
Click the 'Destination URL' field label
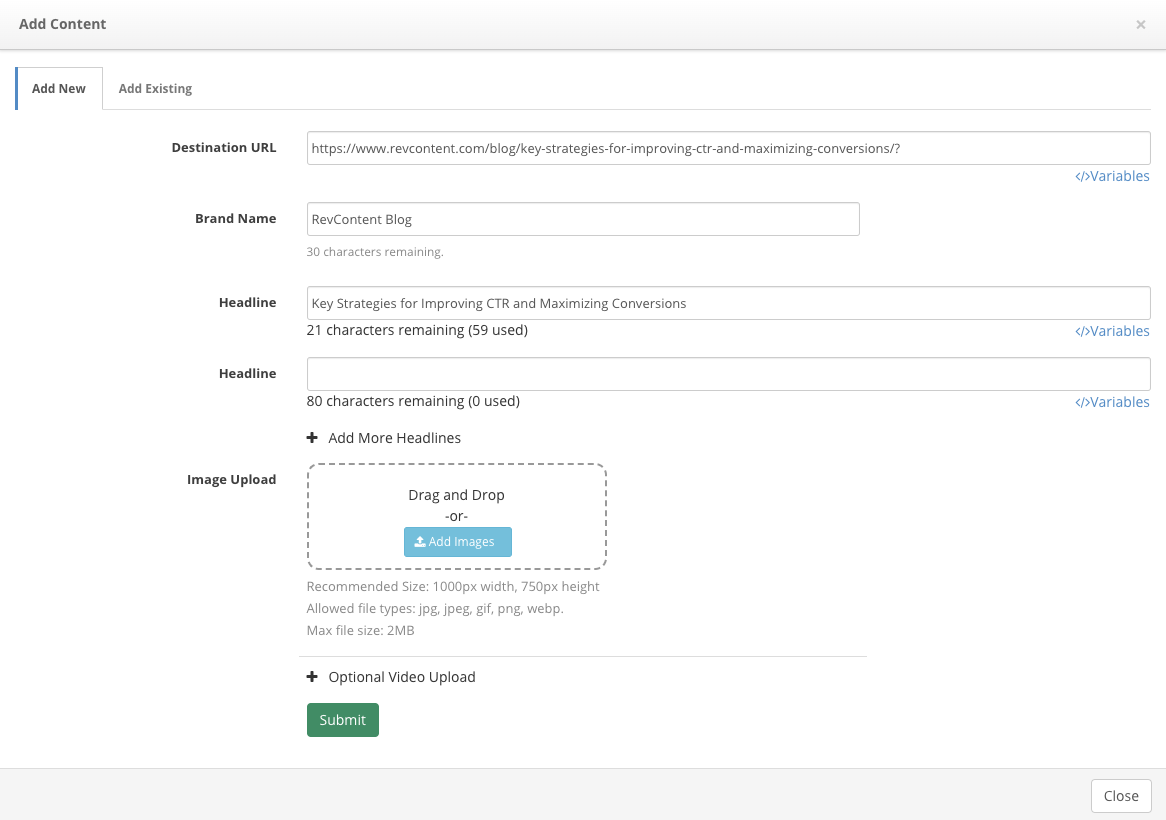coord(223,147)
